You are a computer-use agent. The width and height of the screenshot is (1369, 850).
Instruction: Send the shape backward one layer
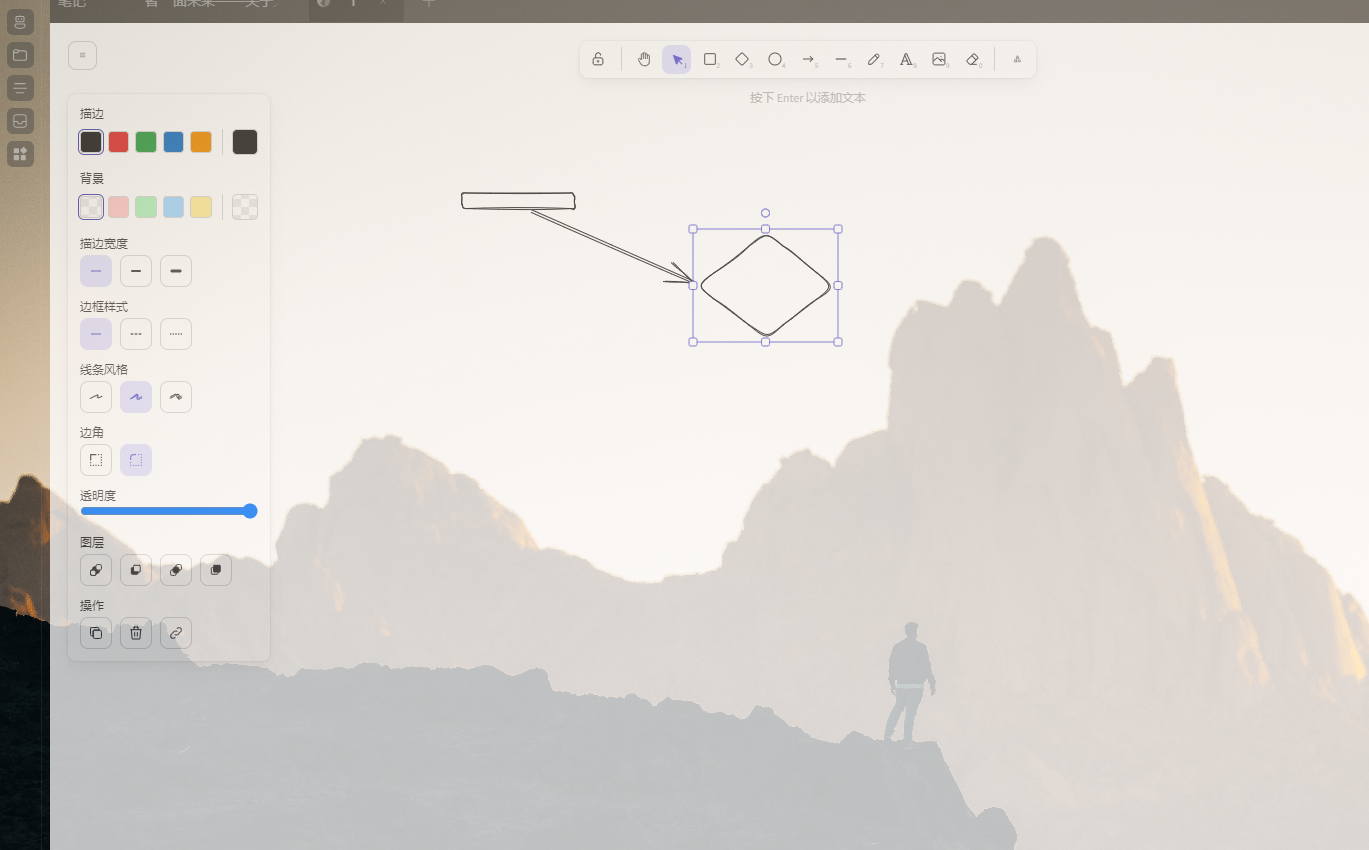(x=136, y=570)
